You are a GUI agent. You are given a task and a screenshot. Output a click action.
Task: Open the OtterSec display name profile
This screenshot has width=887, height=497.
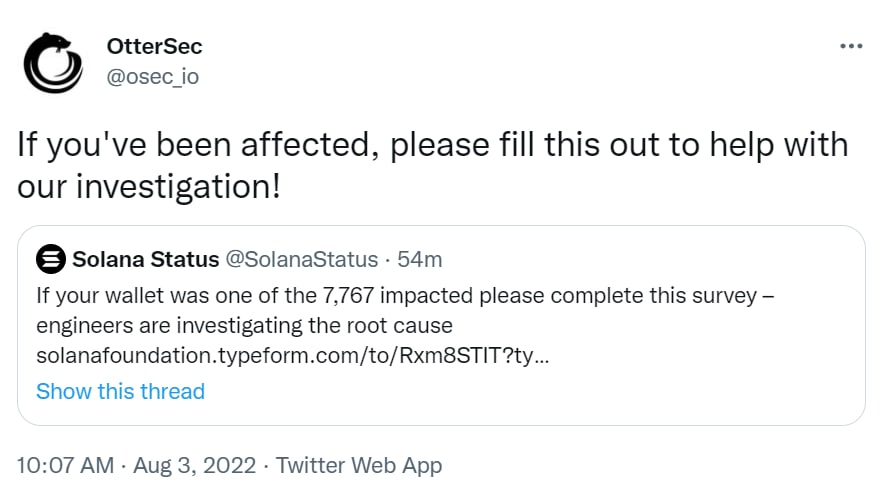pyautogui.click(x=154, y=47)
